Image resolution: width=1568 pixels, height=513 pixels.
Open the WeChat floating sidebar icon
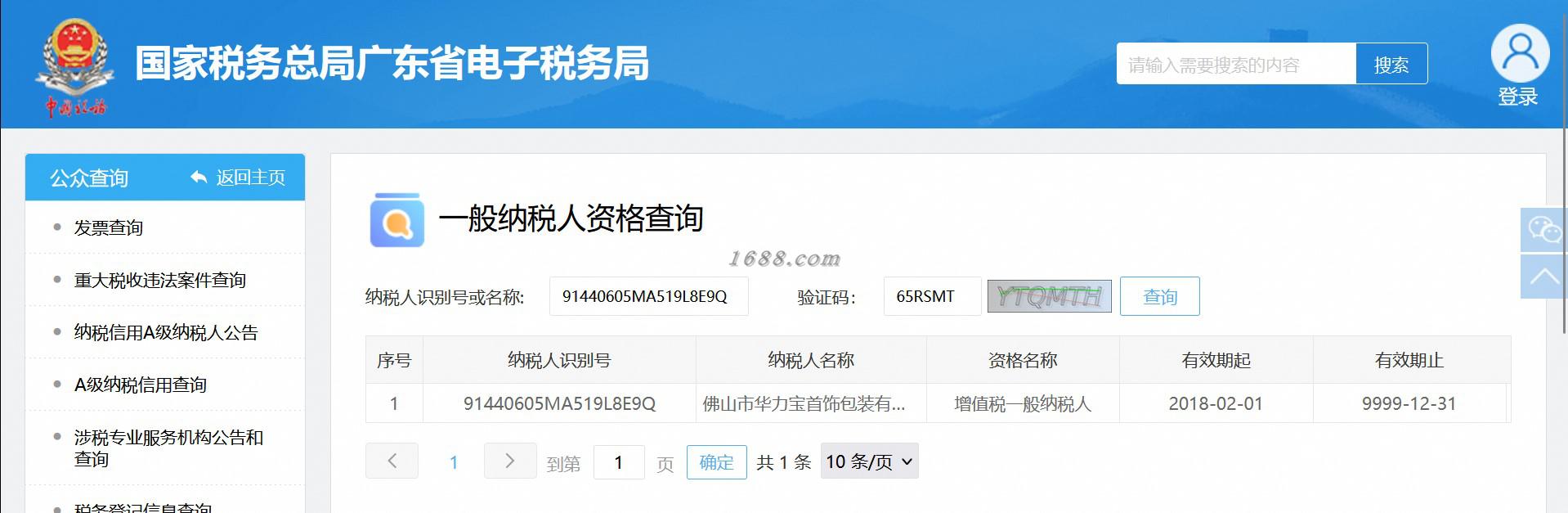1543,230
